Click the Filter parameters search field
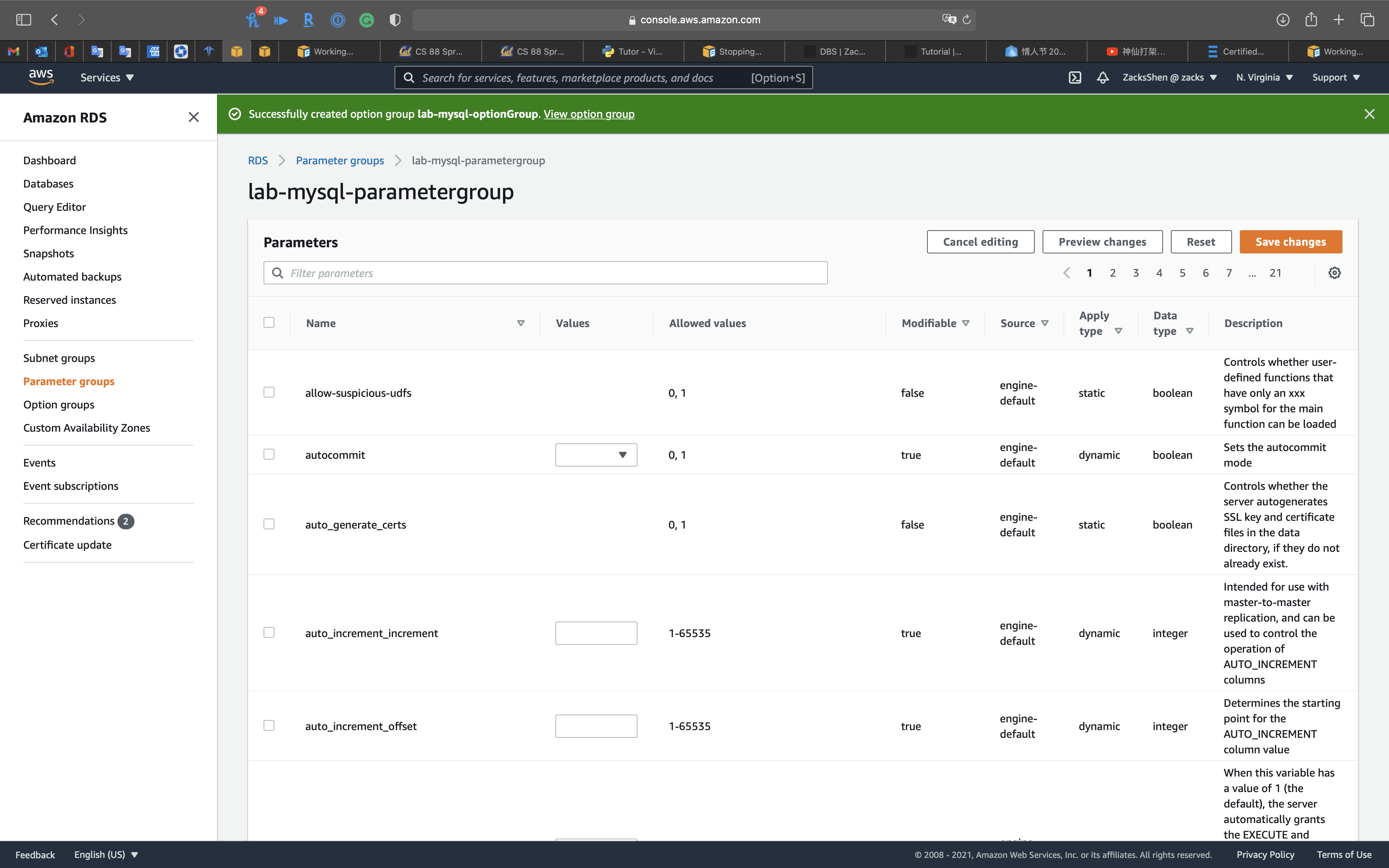This screenshot has width=1389, height=868. pos(545,273)
